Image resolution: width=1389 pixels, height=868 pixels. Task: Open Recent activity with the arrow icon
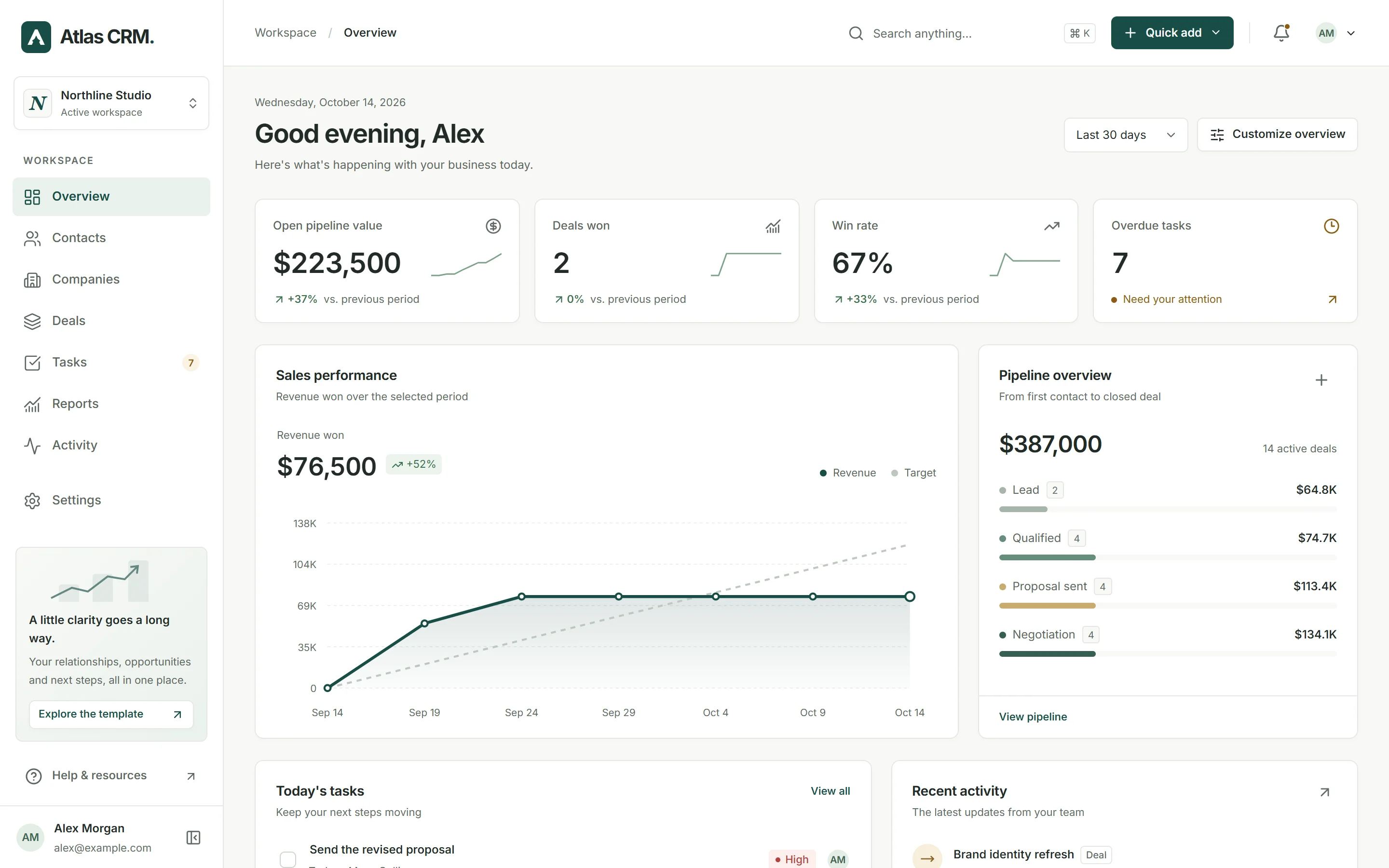click(1325, 792)
